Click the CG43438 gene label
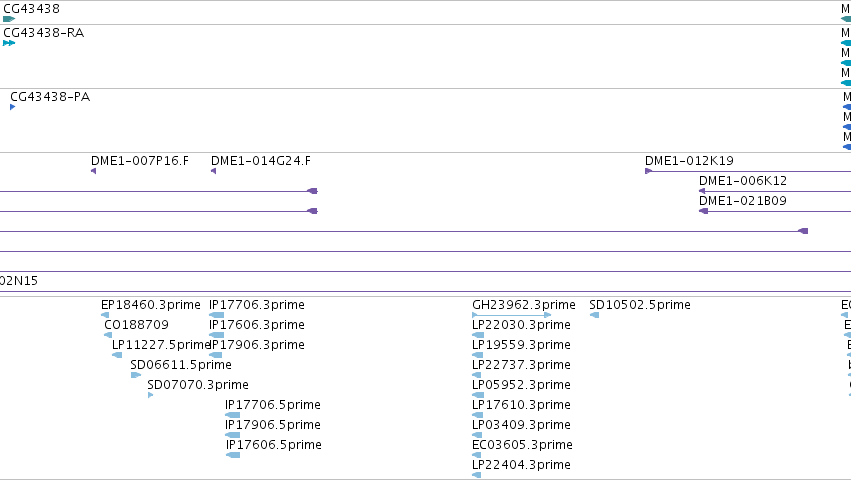This screenshot has width=851, height=480. (31, 9)
